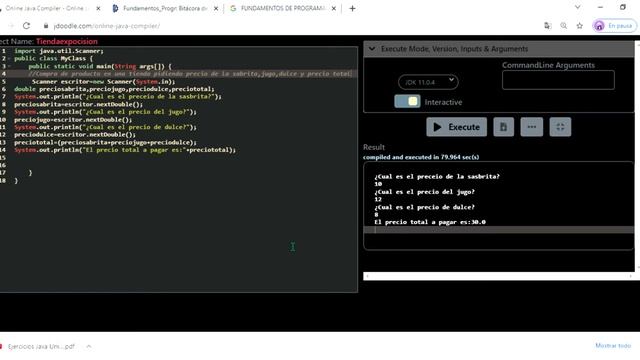Open the three-dots more options button
Image resolution: width=640 pixels, height=360 pixels.
click(x=531, y=127)
